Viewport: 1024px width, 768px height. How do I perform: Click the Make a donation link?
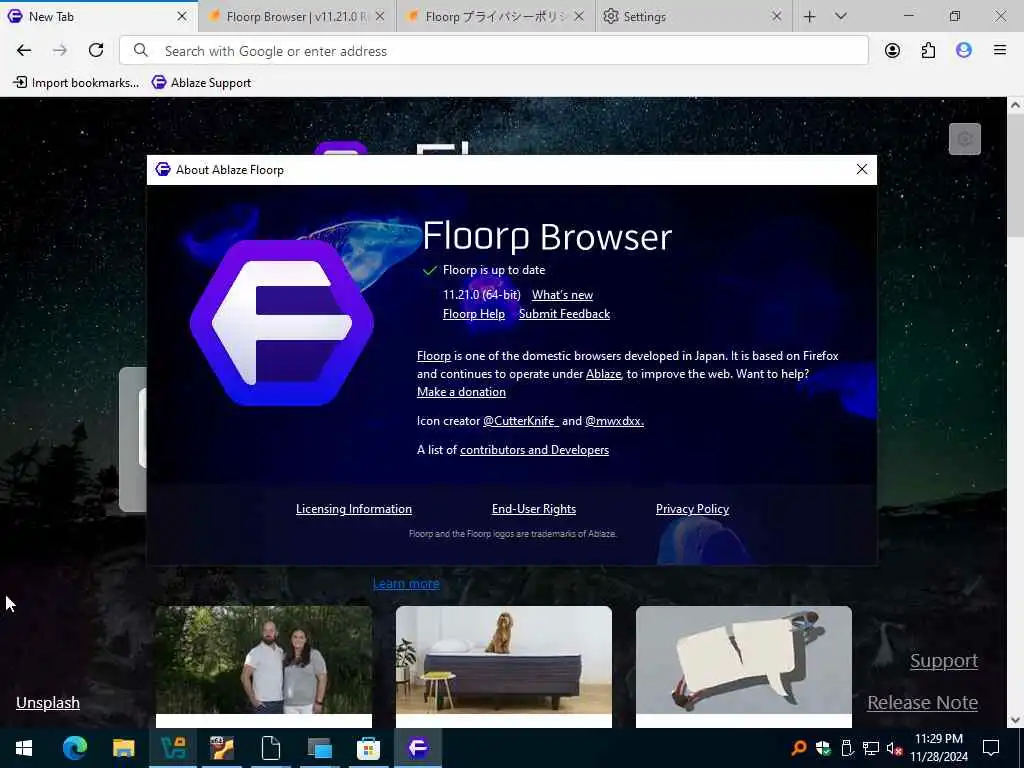click(461, 392)
